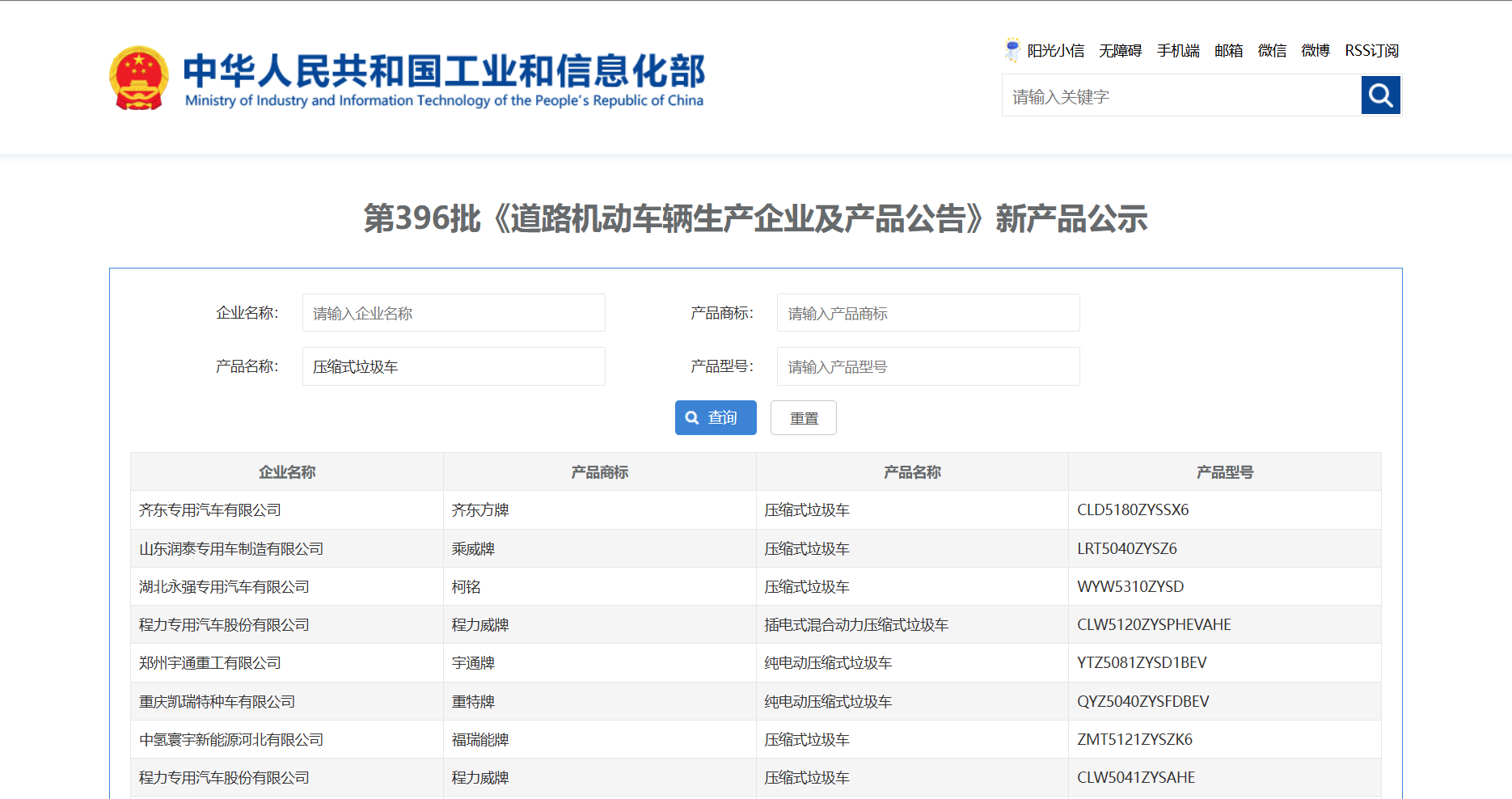This screenshot has width=1512, height=799.
Task: Click the site keyword search box
Action: [x=1181, y=96]
